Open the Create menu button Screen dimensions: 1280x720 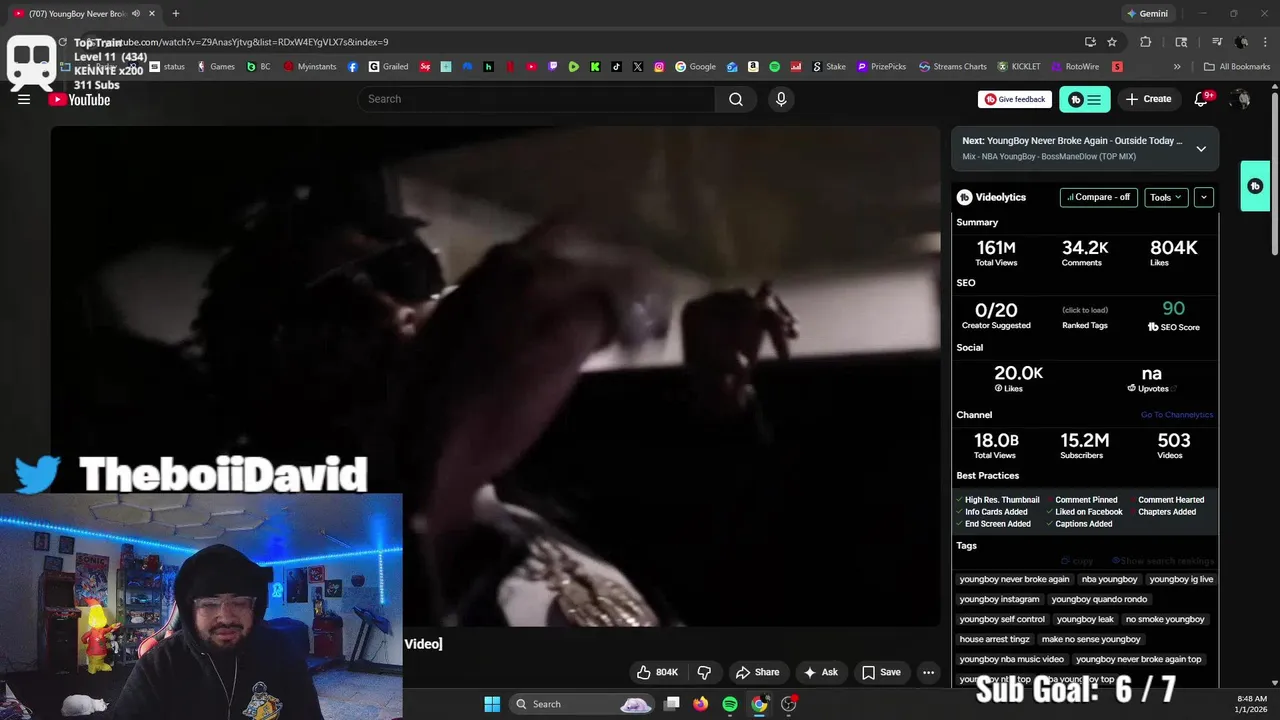(1148, 99)
